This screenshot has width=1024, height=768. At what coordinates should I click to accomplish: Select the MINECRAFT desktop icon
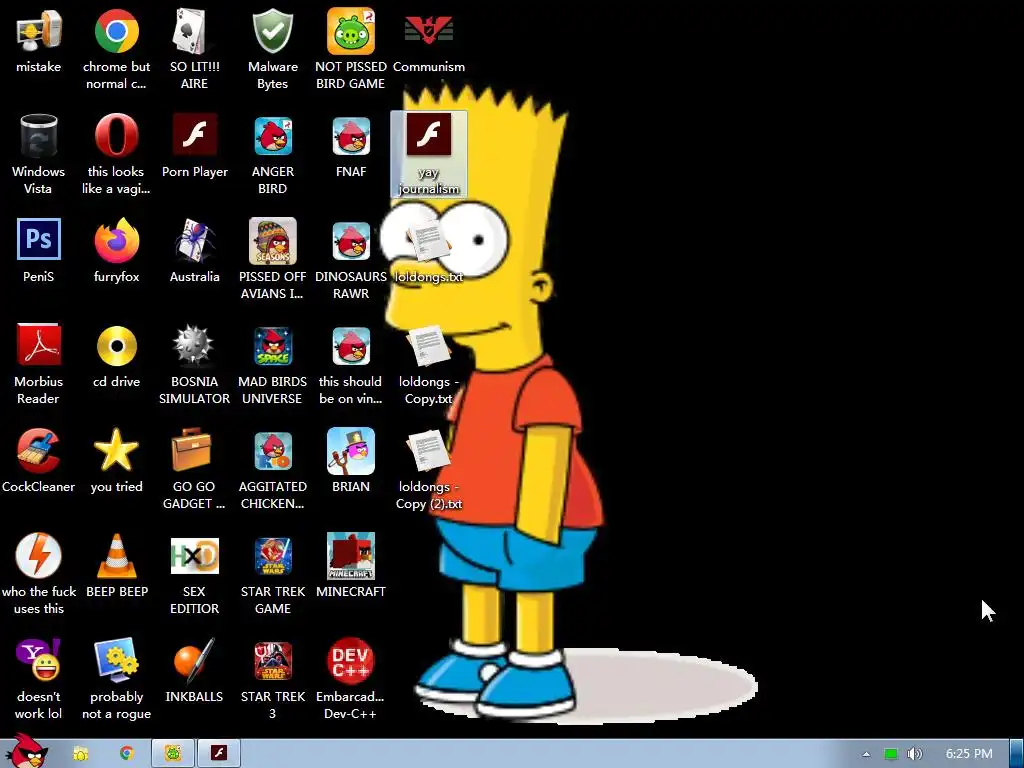351,556
